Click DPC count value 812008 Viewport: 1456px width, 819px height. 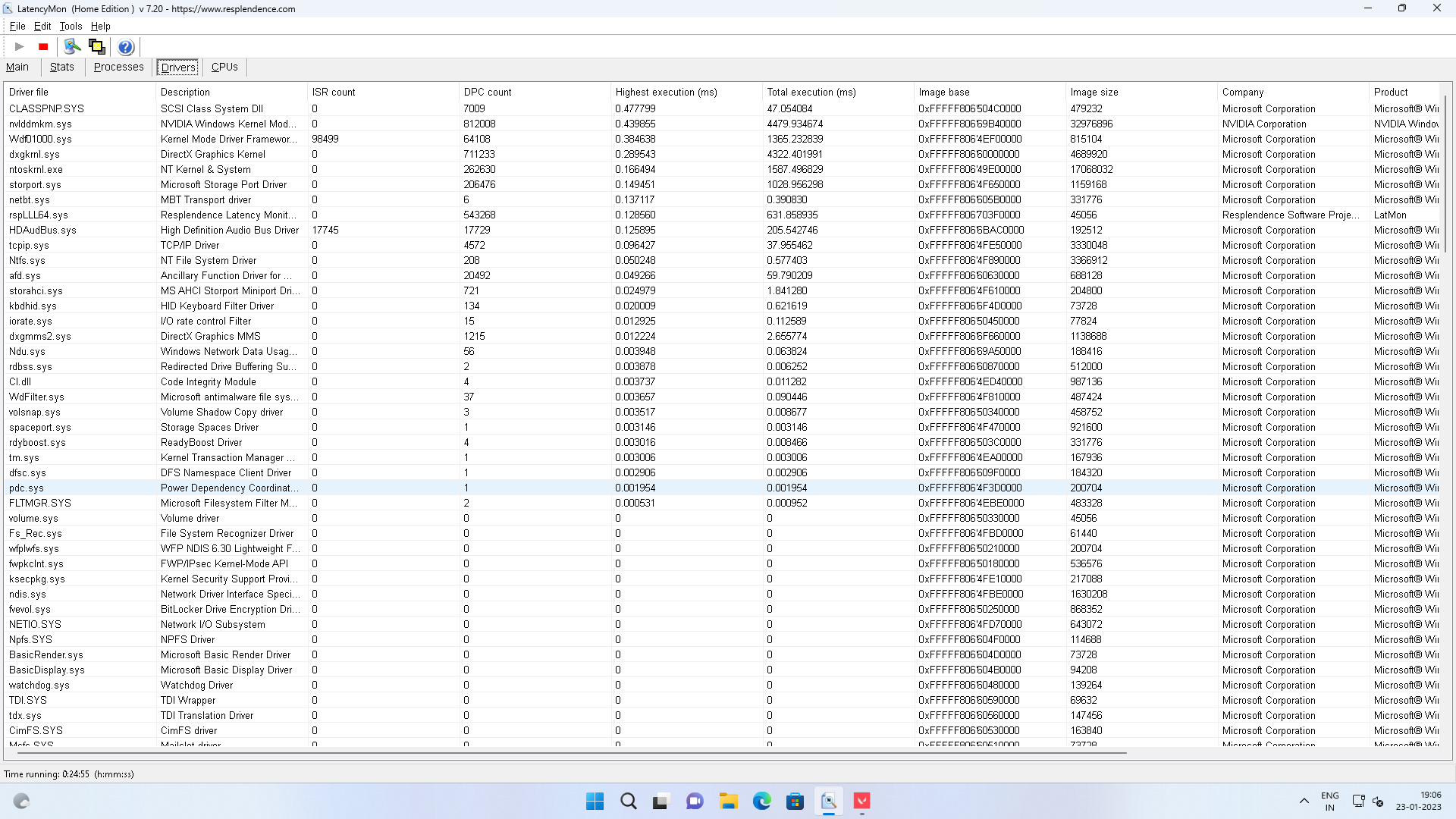[x=479, y=124]
